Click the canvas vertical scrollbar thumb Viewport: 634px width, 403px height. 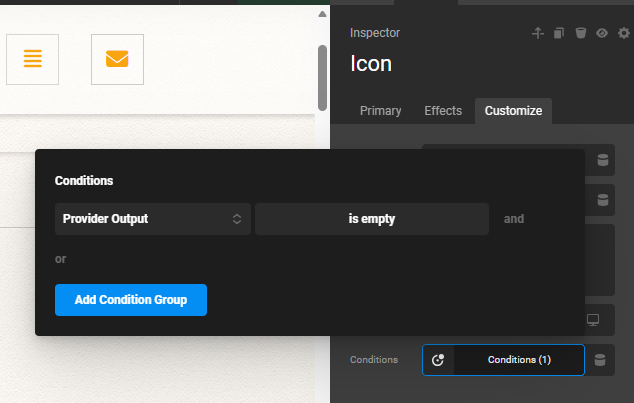(322, 78)
